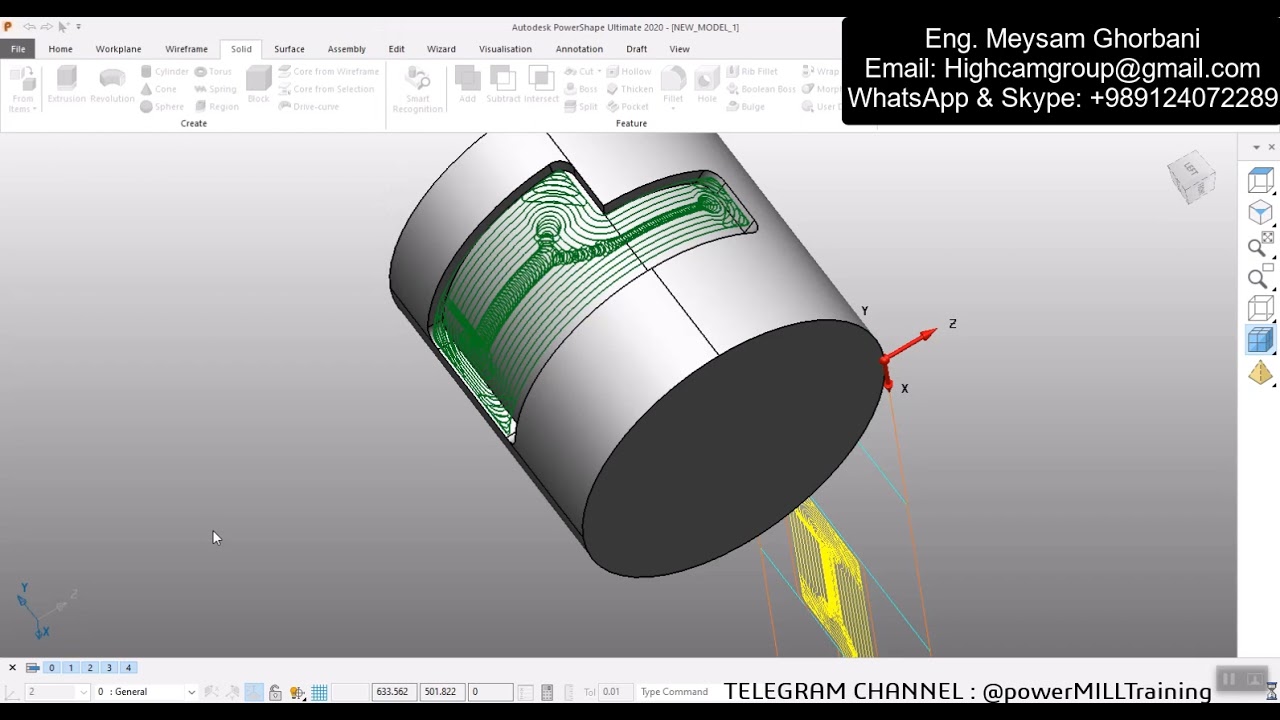The image size is (1280, 720).
Task: Switch to the Surface tab
Action: [x=289, y=49]
